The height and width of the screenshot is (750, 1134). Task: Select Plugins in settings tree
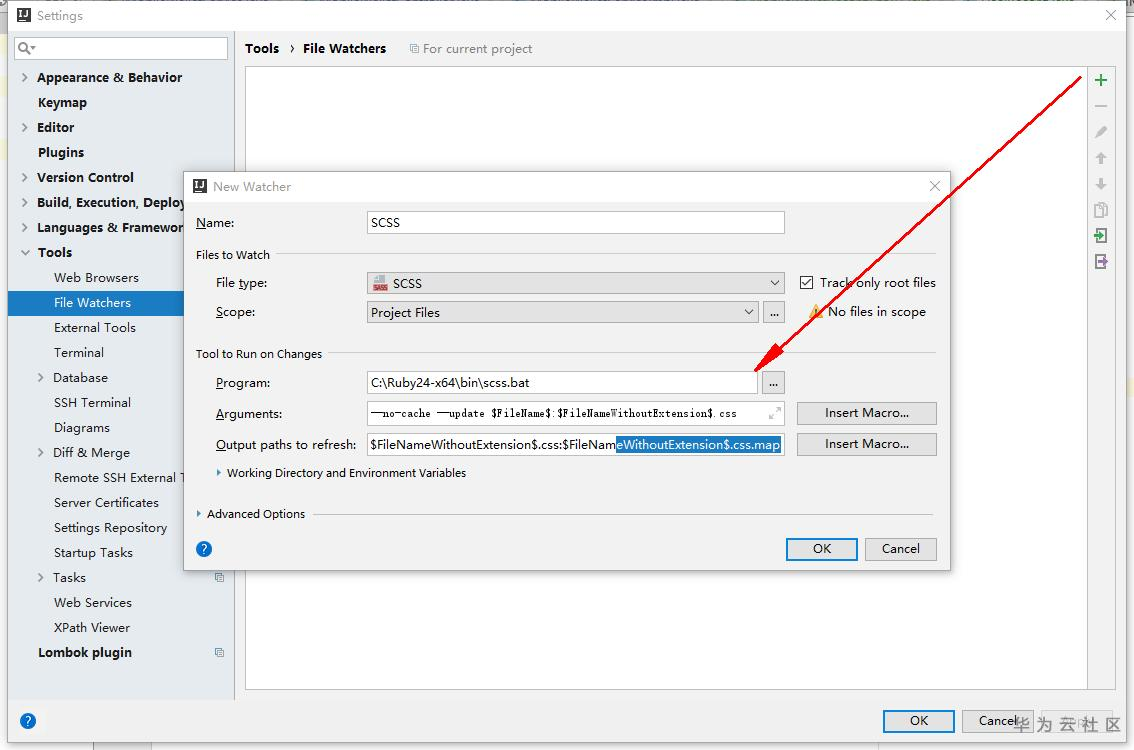point(61,153)
